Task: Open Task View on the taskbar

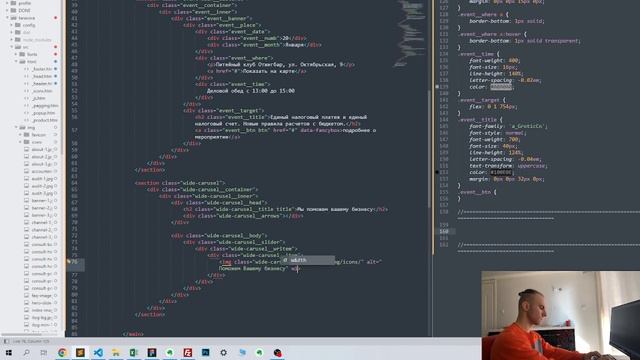Action: 44,353
